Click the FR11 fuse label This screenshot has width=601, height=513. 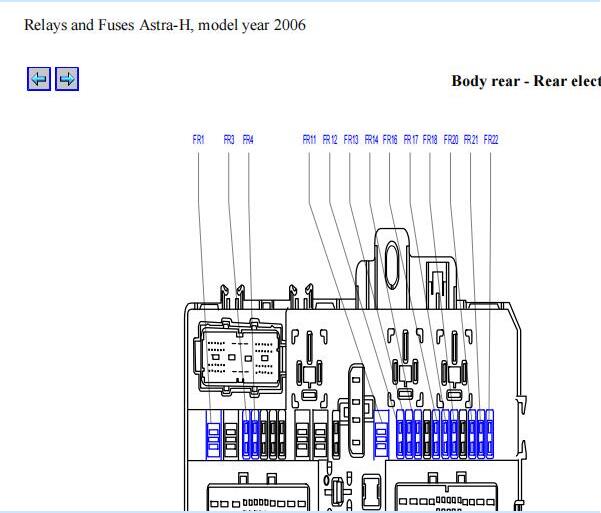[309, 140]
